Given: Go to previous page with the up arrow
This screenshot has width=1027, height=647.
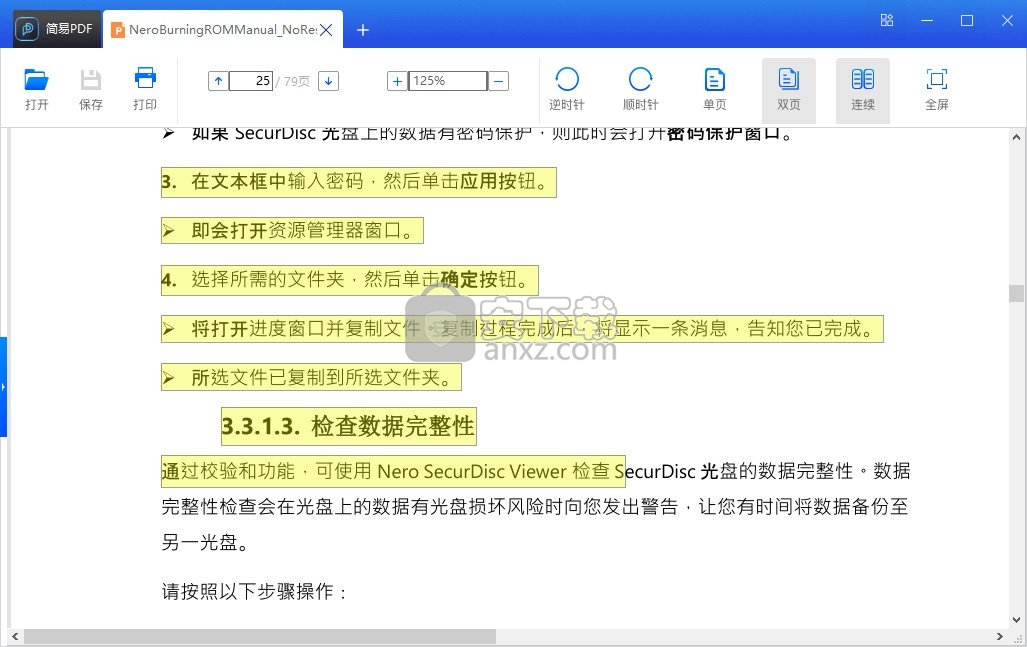Looking at the screenshot, I should click(218, 81).
